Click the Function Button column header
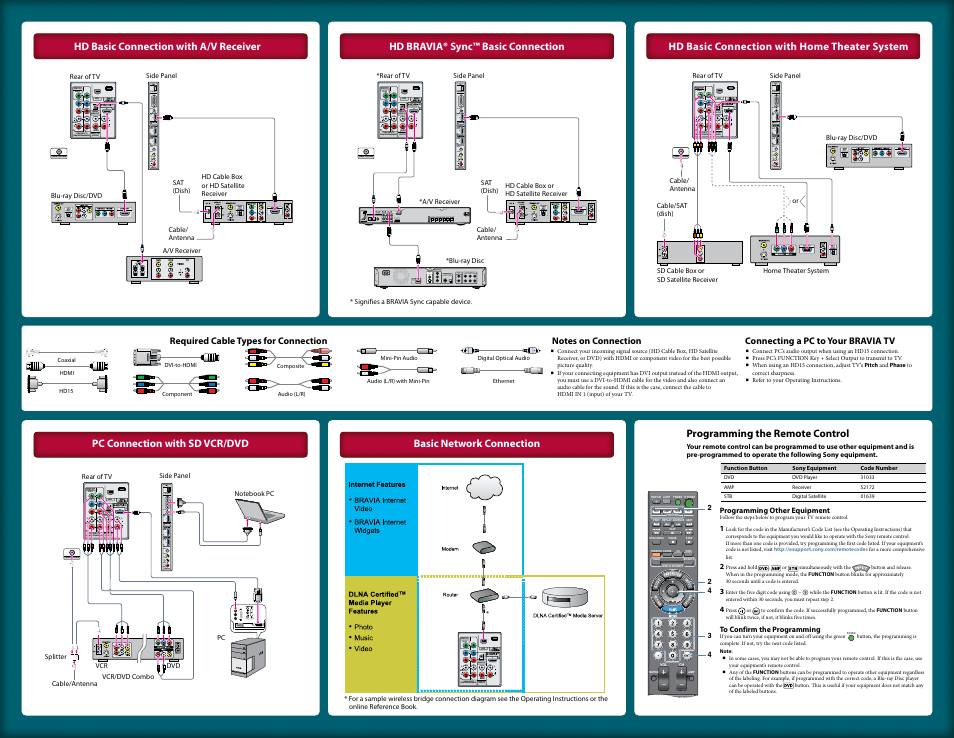This screenshot has height=738, width=954. pos(745,468)
